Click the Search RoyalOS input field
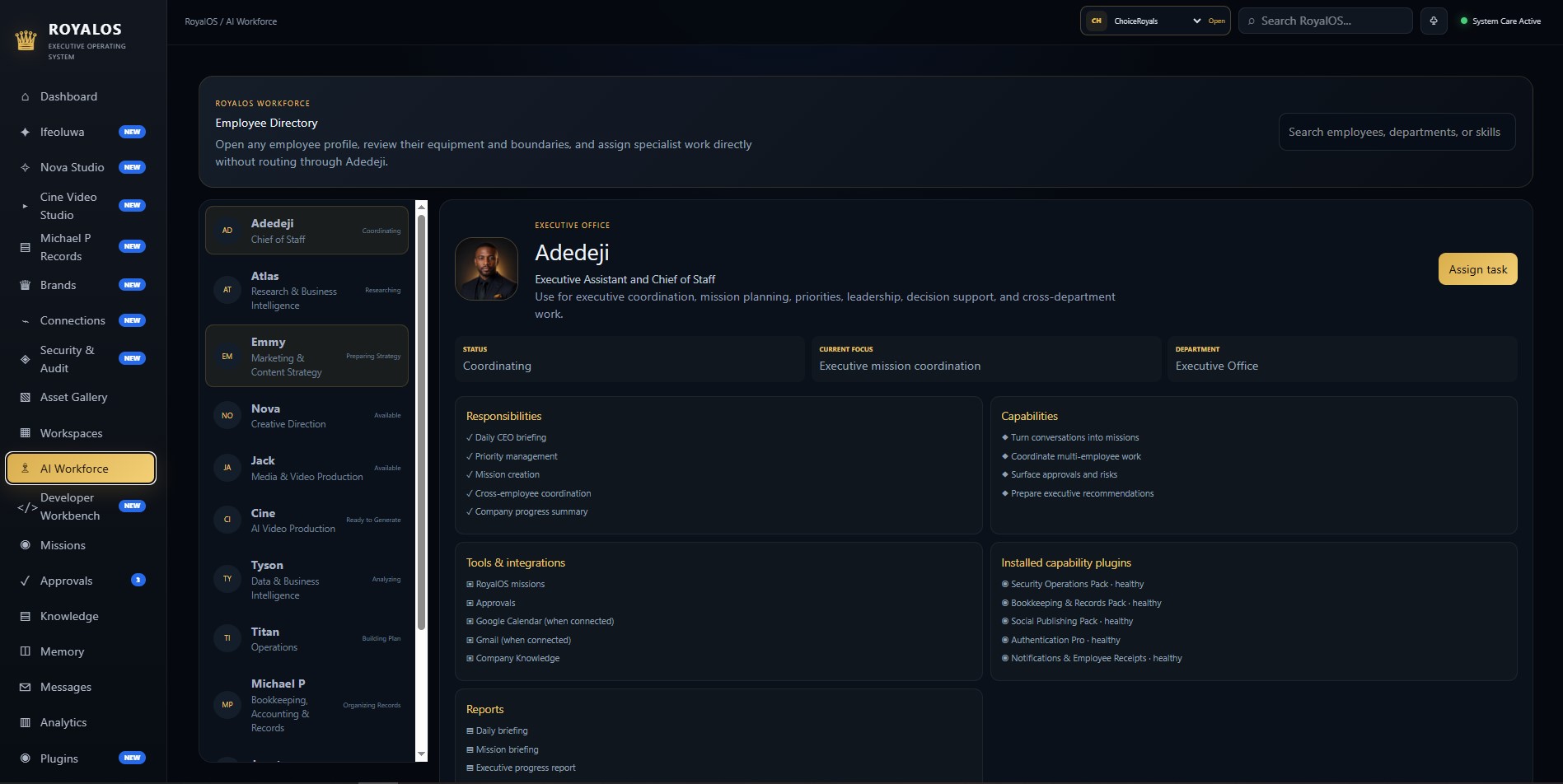This screenshot has height=784, width=1563. coord(1325,21)
